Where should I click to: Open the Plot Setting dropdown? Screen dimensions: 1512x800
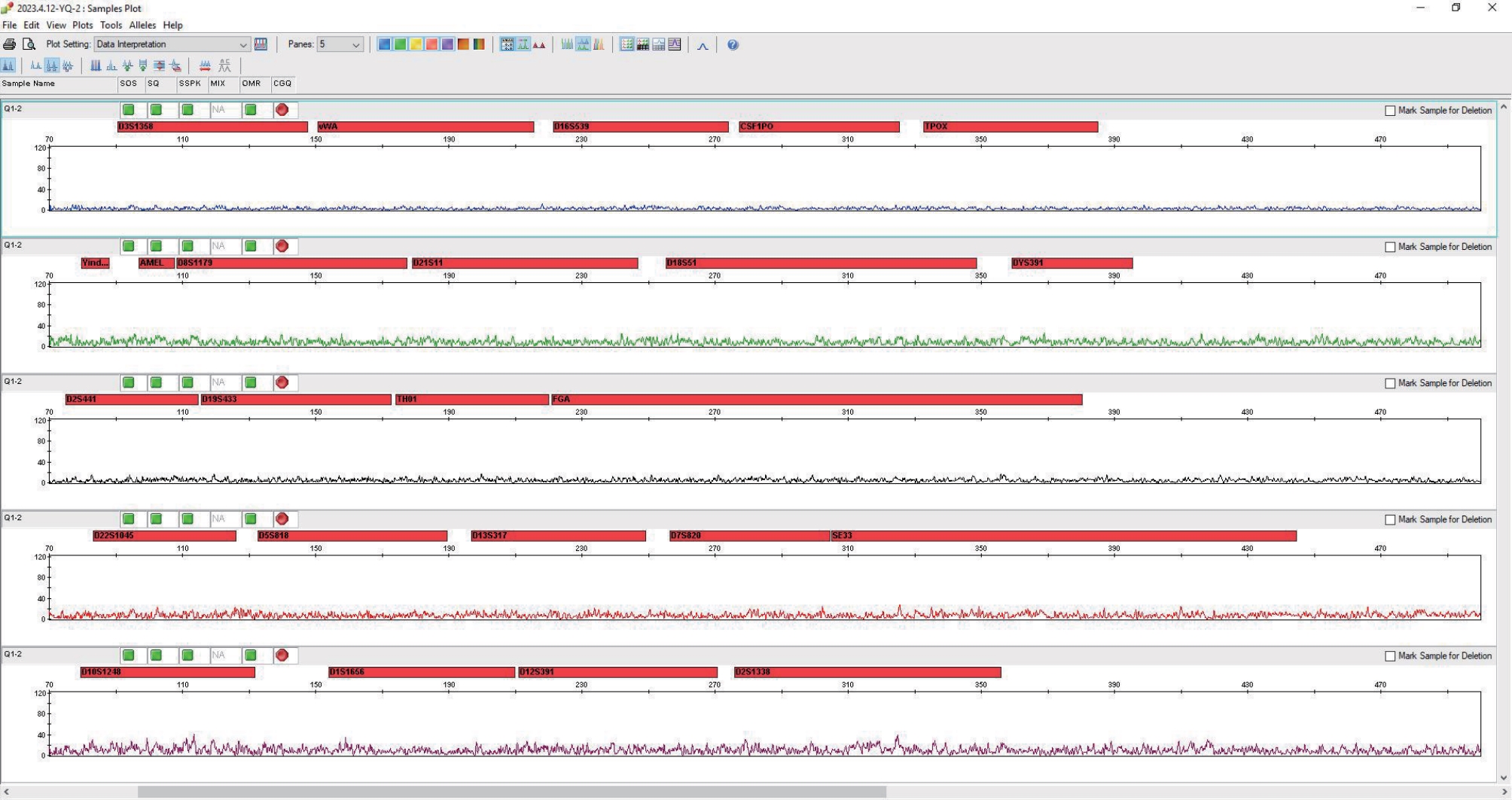coord(172,44)
